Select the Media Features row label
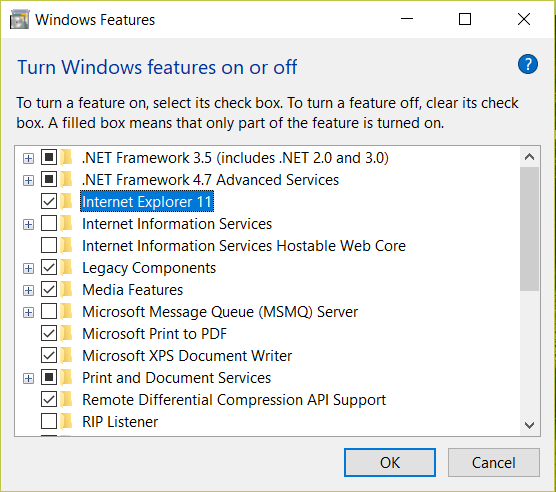This screenshot has height=492, width=556. (x=133, y=290)
